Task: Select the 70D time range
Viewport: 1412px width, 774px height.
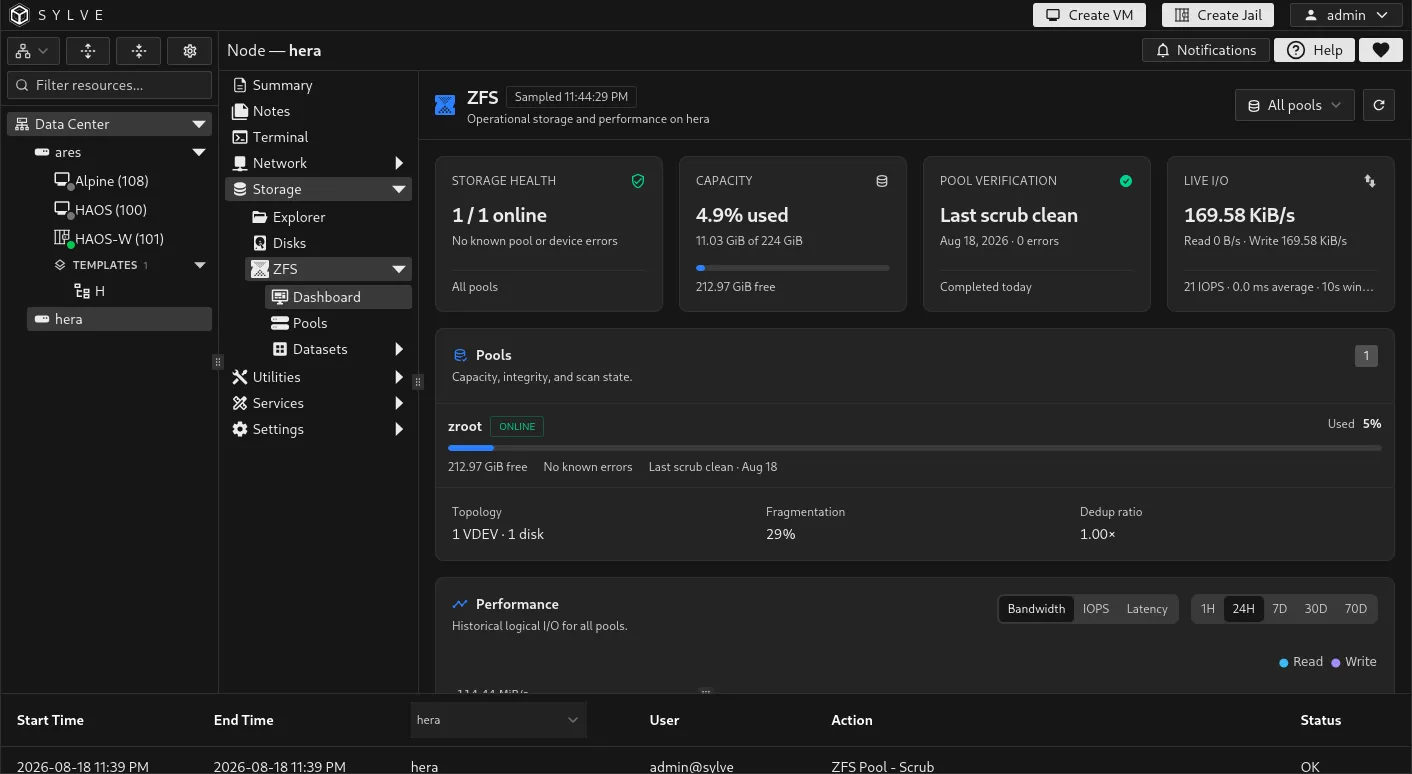Action: pos(1356,609)
